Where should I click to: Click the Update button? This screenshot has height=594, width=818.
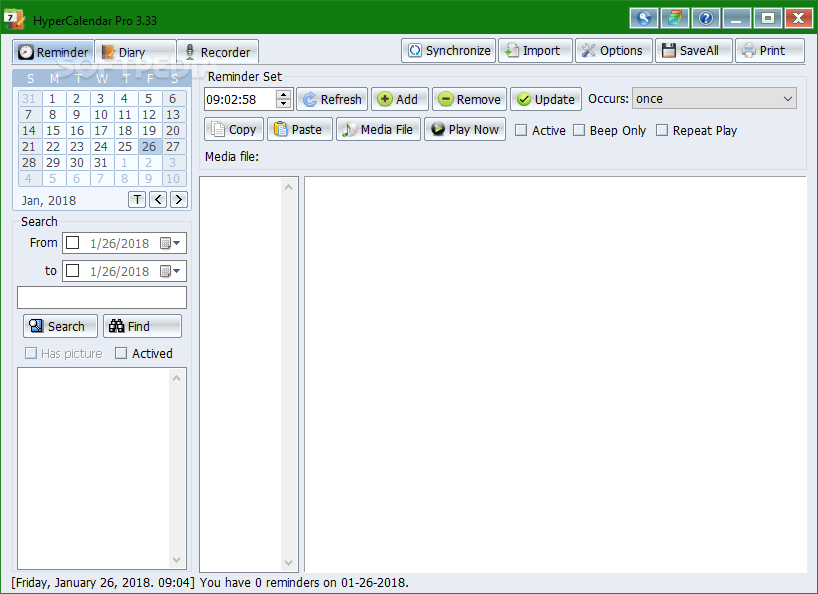tap(546, 99)
